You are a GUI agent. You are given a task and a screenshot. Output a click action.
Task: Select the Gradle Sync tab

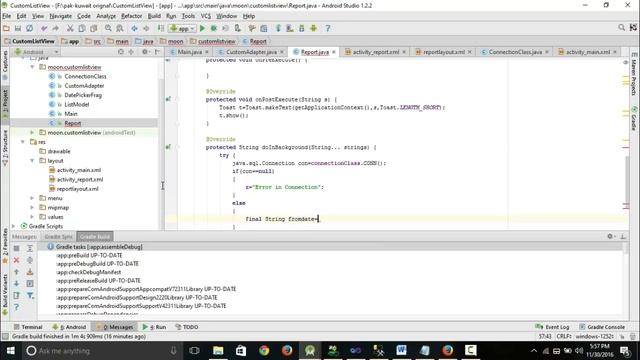(58, 237)
